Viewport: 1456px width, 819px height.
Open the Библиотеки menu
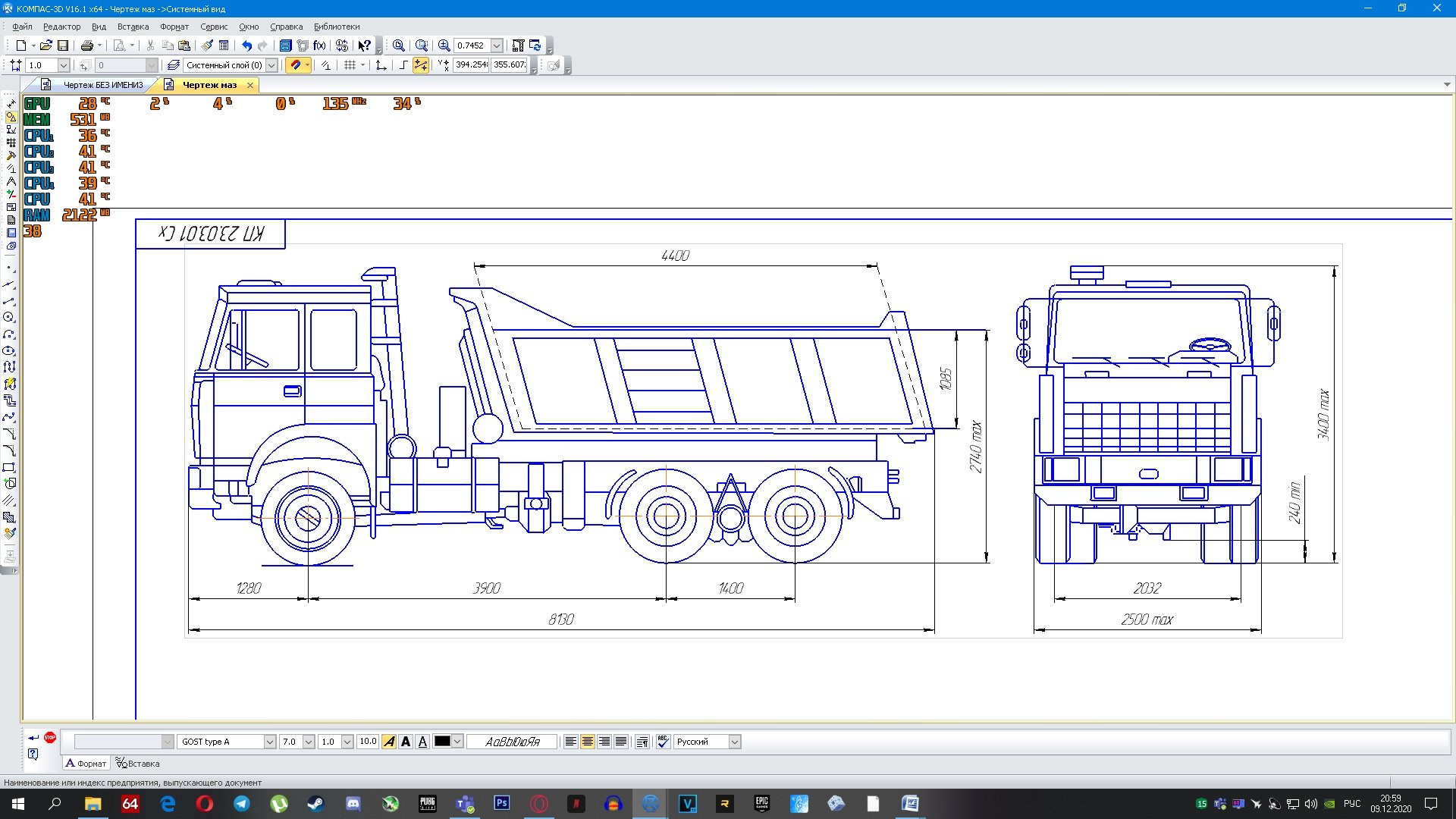(337, 27)
